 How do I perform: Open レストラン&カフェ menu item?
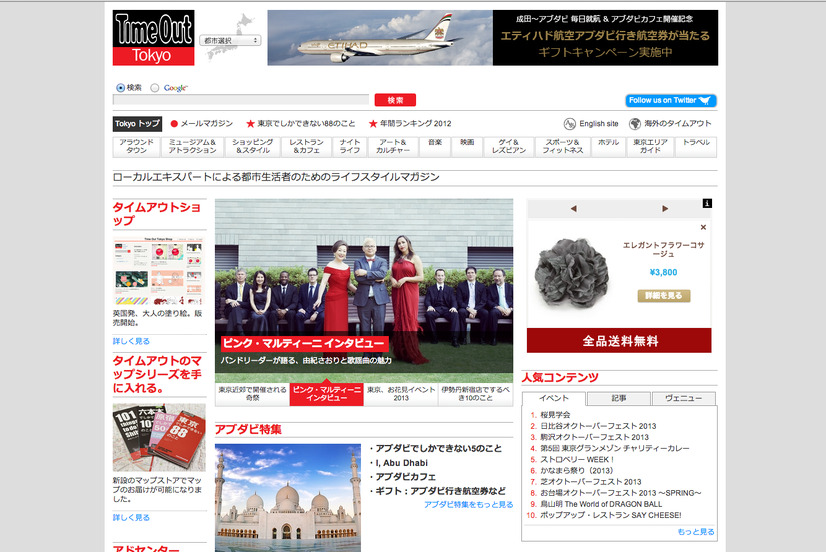(307, 146)
